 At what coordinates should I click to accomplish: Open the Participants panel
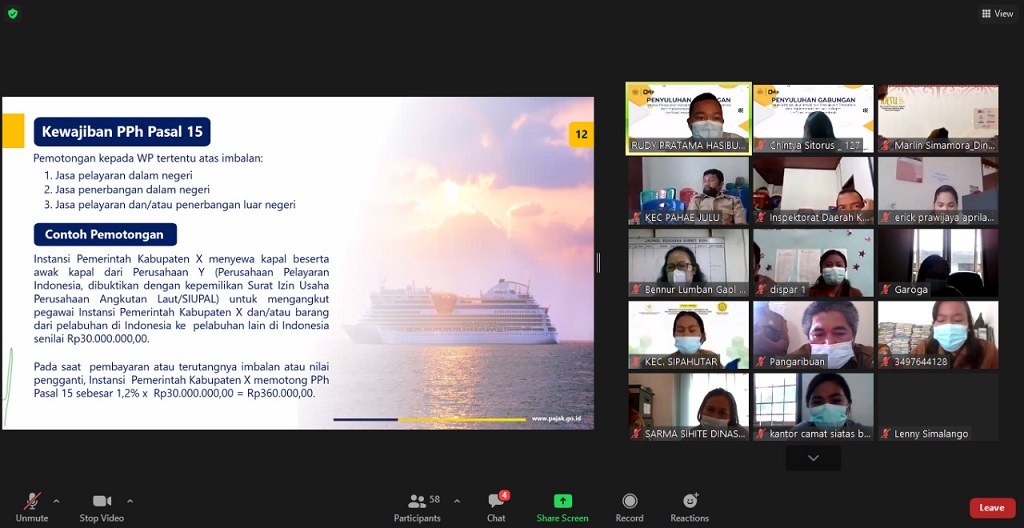point(418,505)
